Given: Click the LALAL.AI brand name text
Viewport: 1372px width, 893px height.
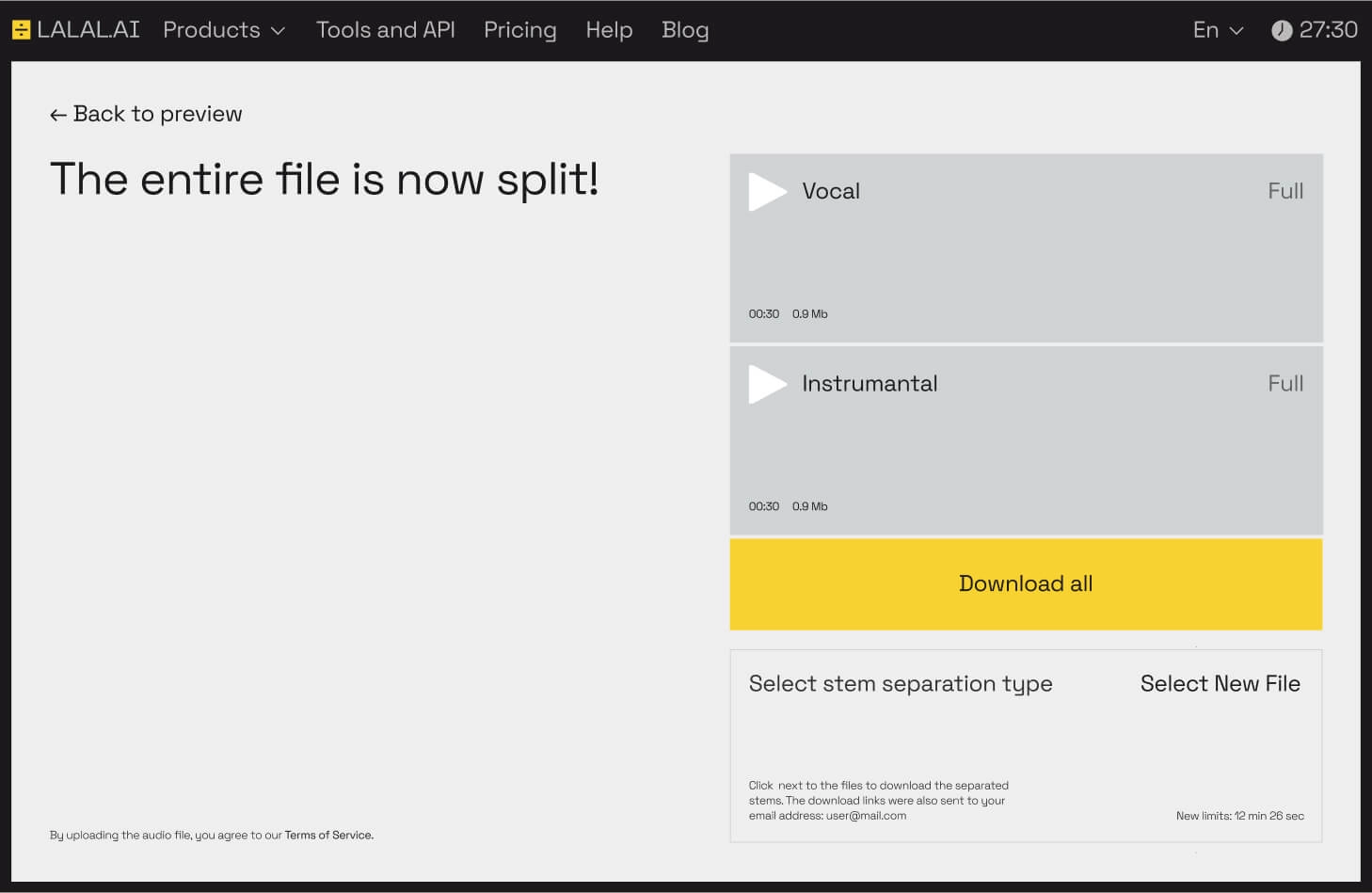Looking at the screenshot, I should 88,30.
